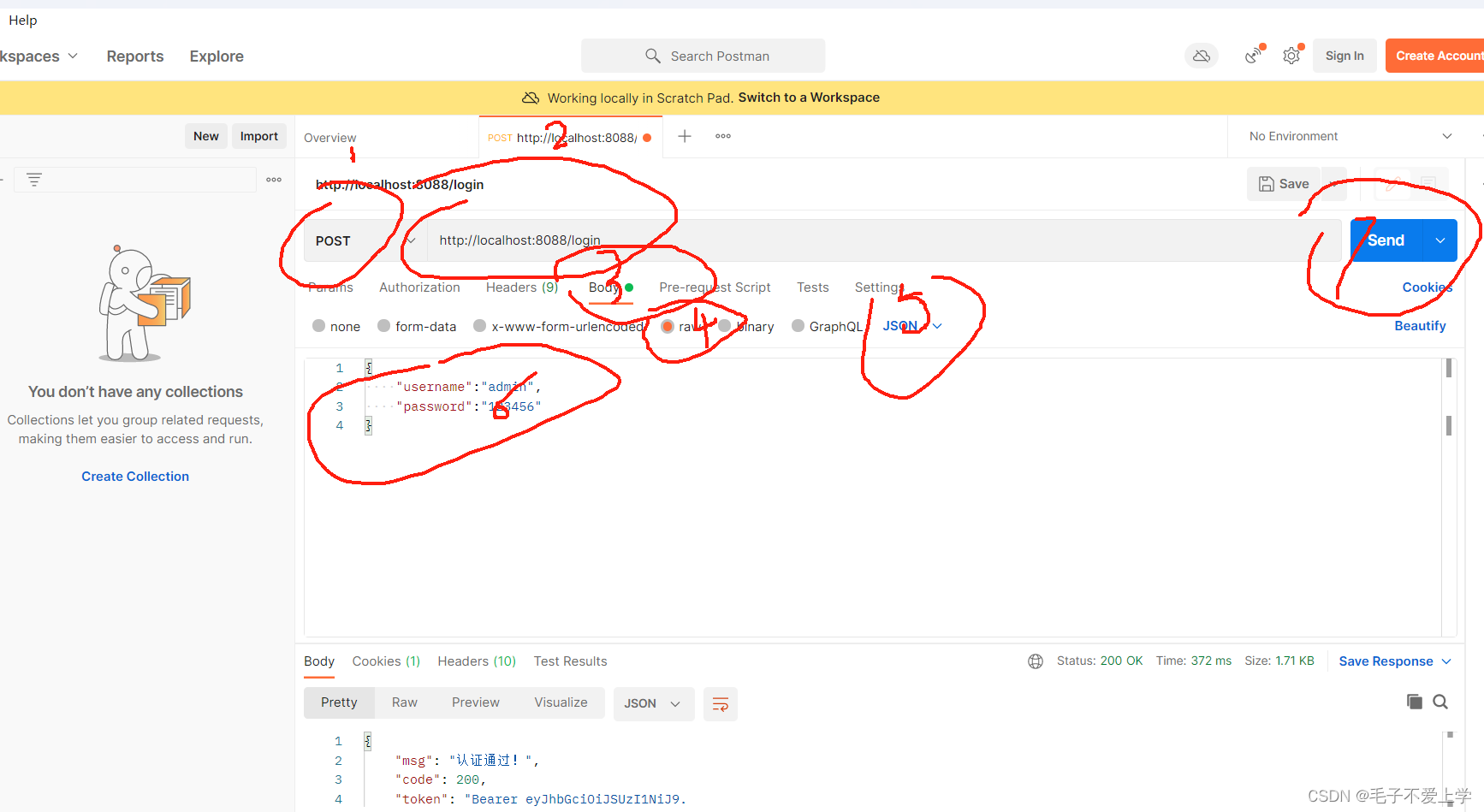Click the offline cloud status icon

(1202, 56)
